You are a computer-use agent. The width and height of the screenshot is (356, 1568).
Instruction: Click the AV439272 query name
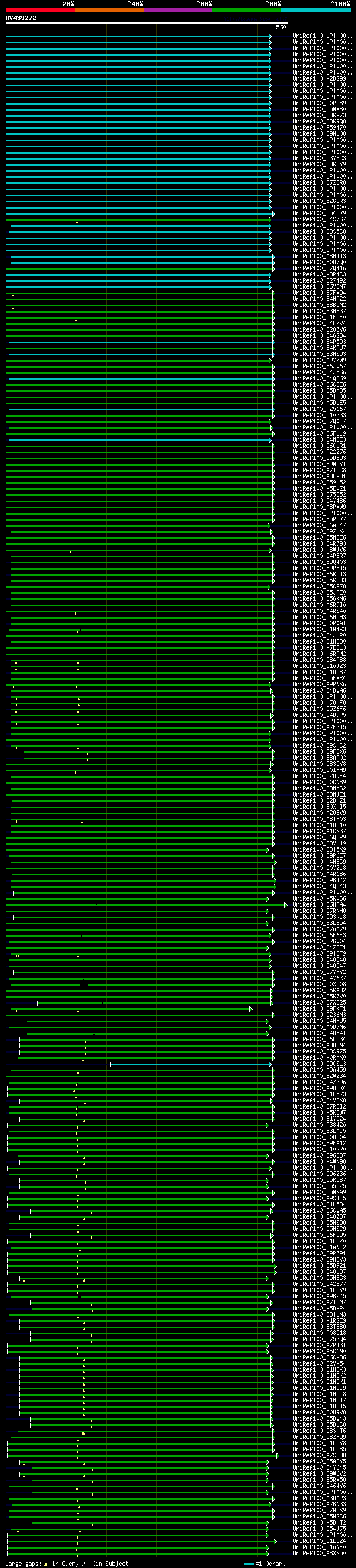coord(21,18)
